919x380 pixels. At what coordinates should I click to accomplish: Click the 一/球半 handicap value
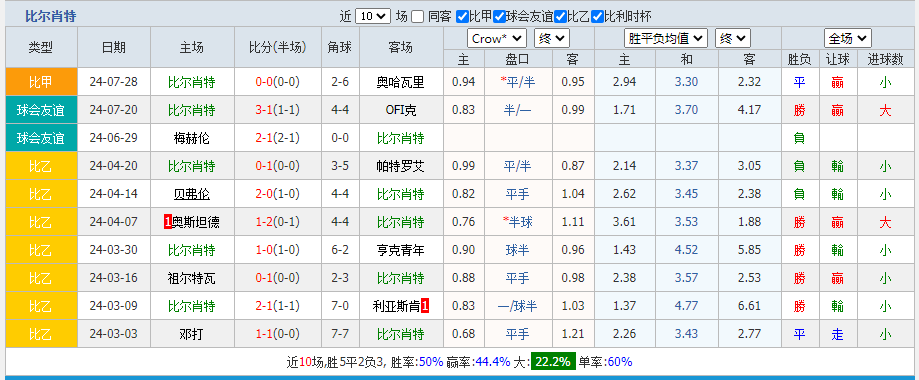coord(518,306)
